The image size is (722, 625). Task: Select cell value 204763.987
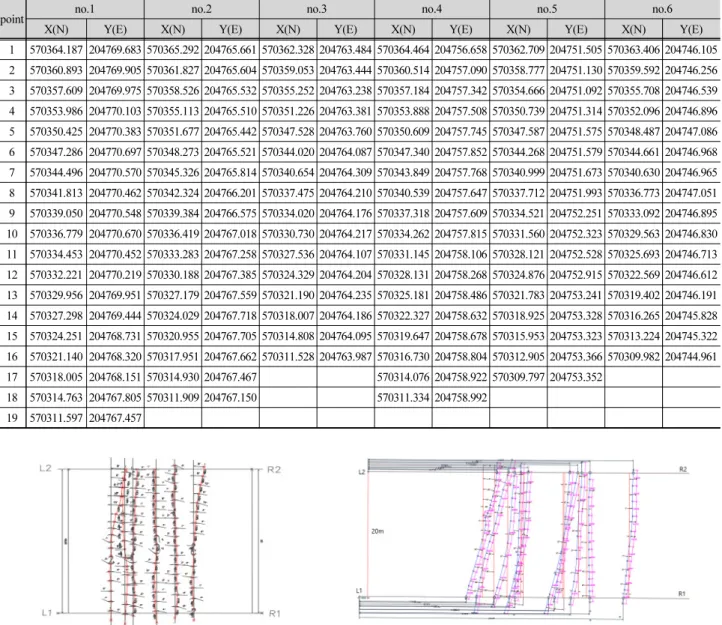(346, 357)
